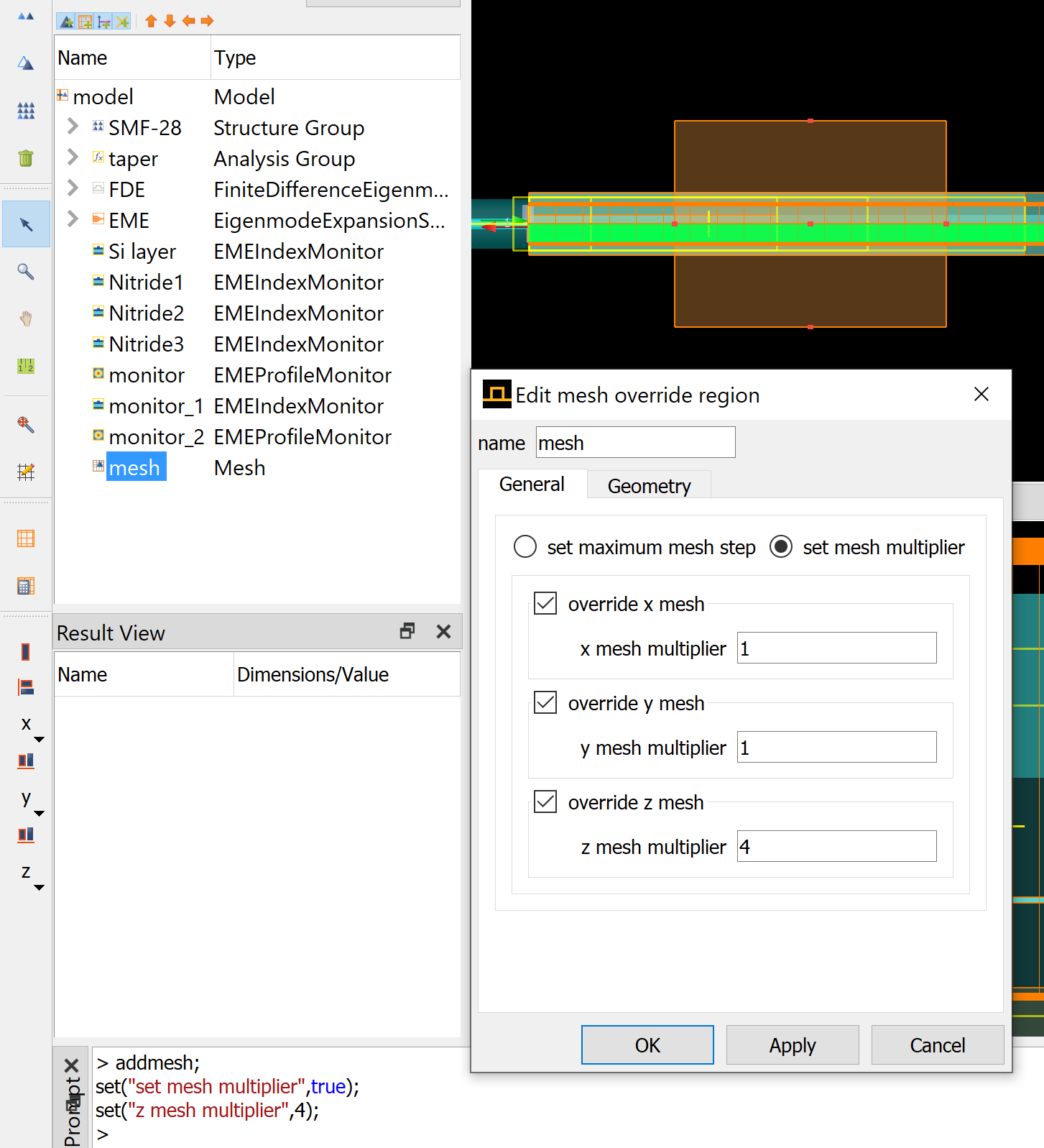The width and height of the screenshot is (1044, 1148).
Task: Open the General tab
Action: point(532,485)
